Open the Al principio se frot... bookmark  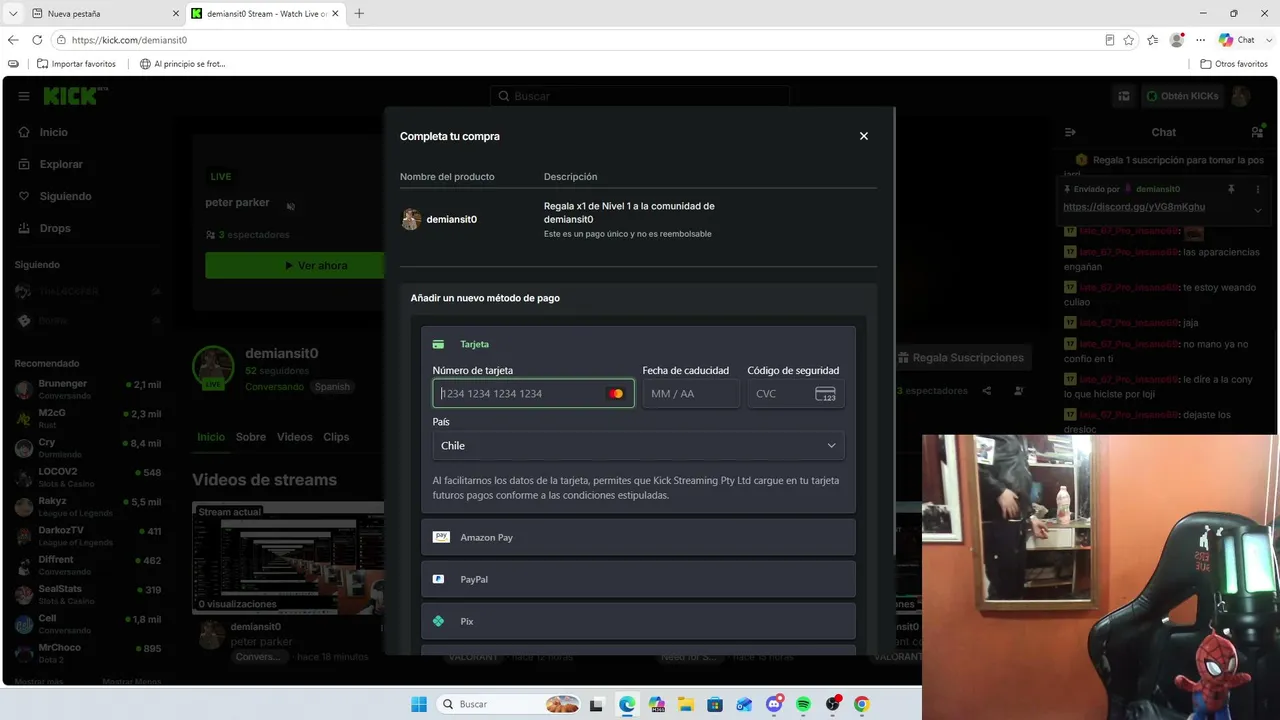pos(183,64)
